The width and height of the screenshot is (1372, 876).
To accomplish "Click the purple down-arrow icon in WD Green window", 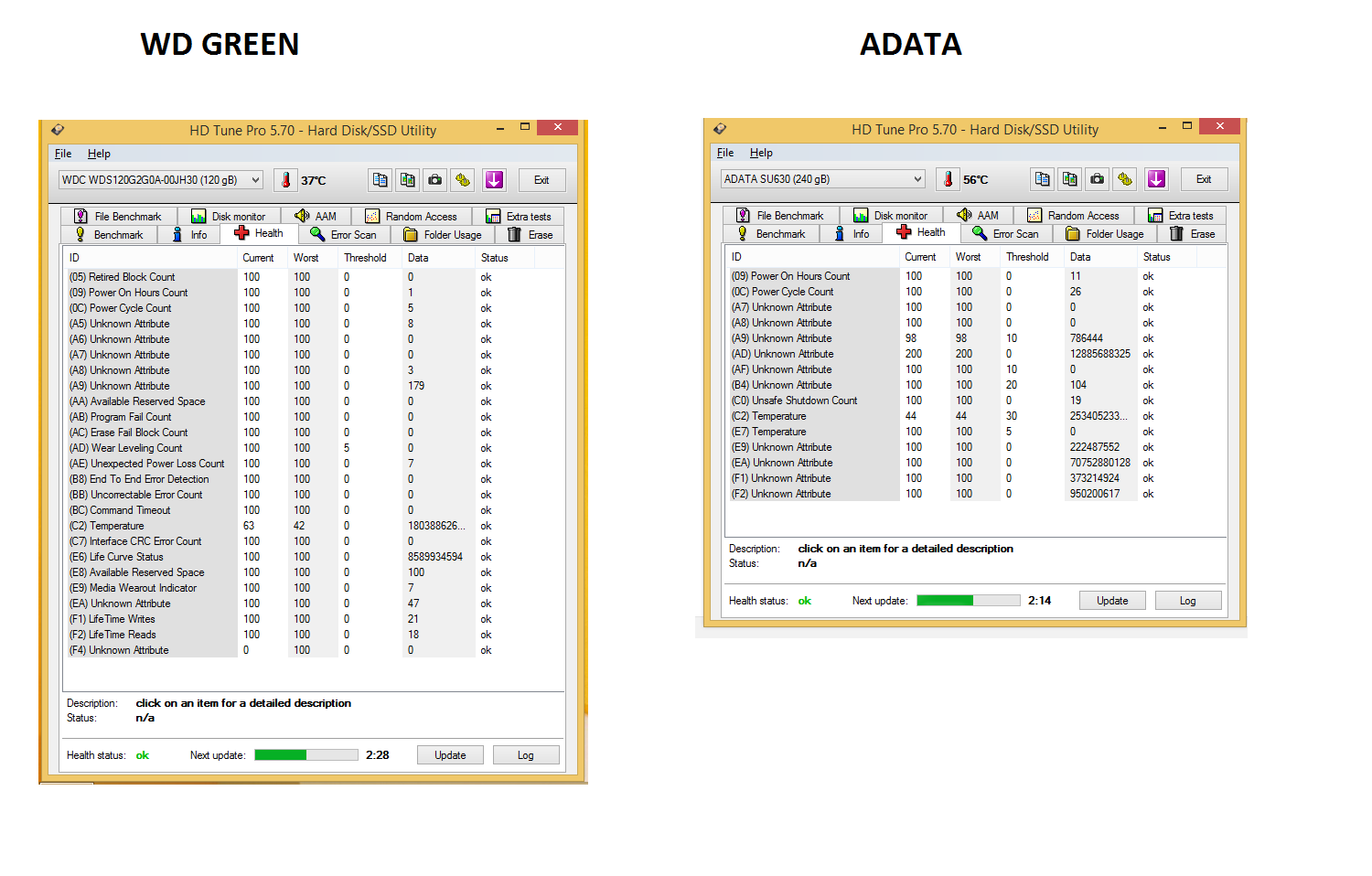I will (494, 180).
